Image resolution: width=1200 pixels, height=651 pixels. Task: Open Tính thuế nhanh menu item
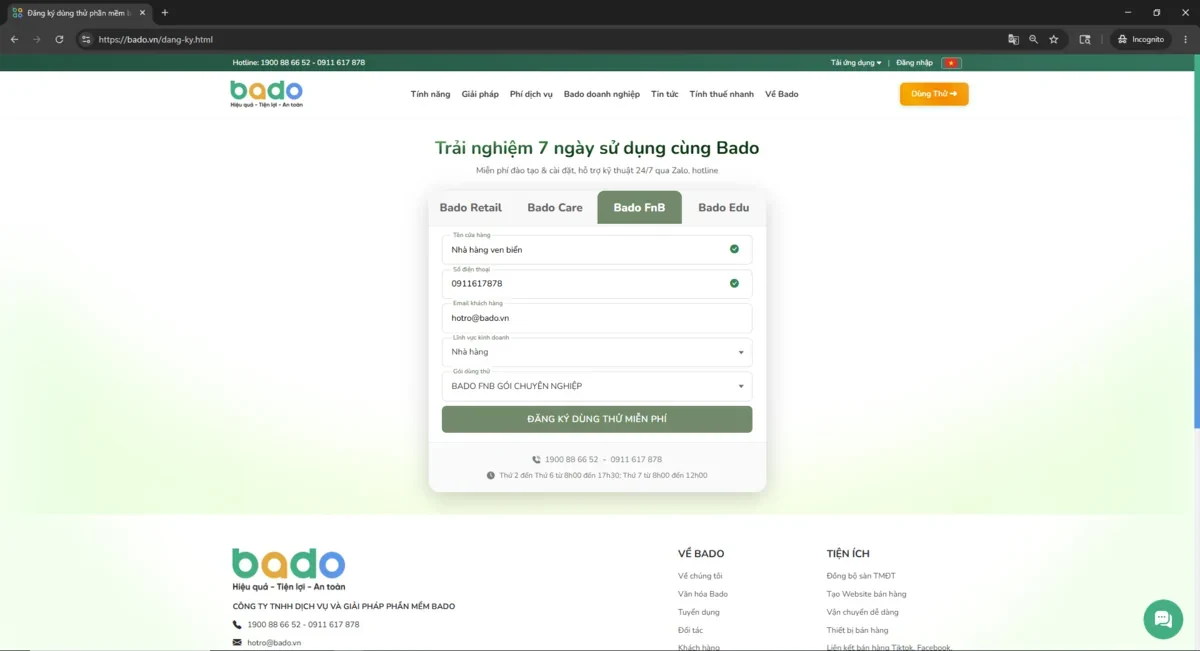click(x=722, y=94)
